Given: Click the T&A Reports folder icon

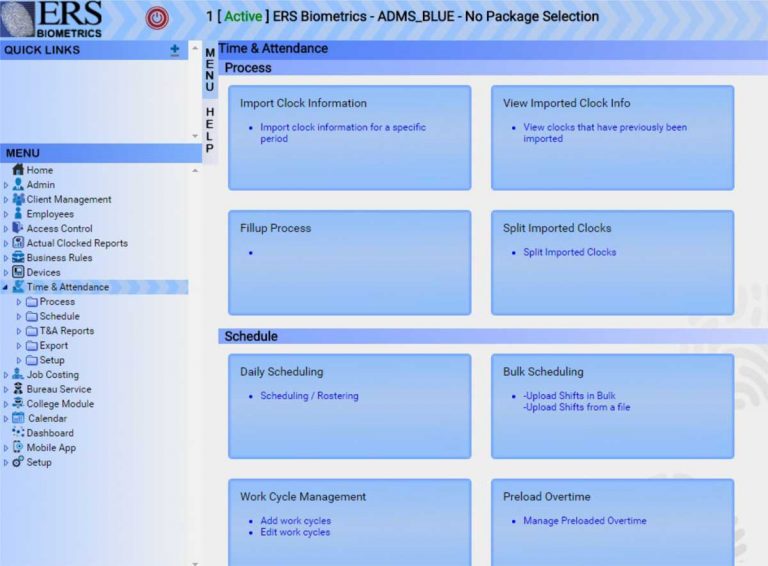Looking at the screenshot, I should tap(32, 331).
